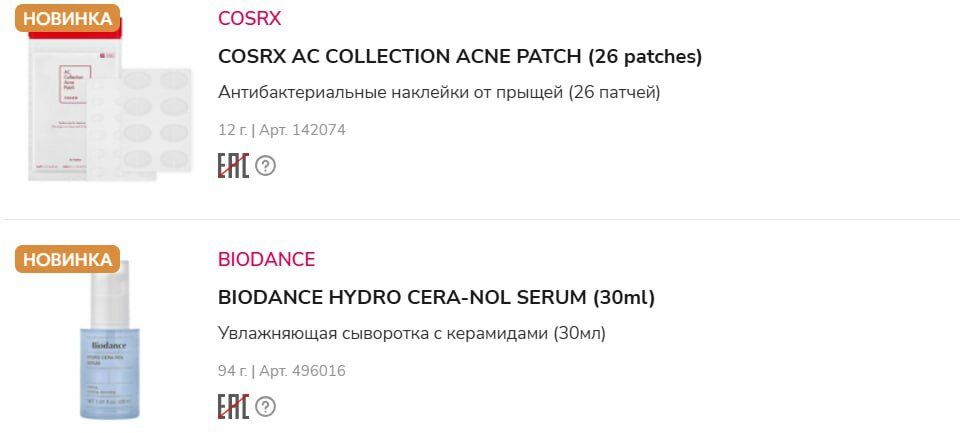Open the help question mark for Biodance serum
This screenshot has width=960, height=433.
pos(265,406)
